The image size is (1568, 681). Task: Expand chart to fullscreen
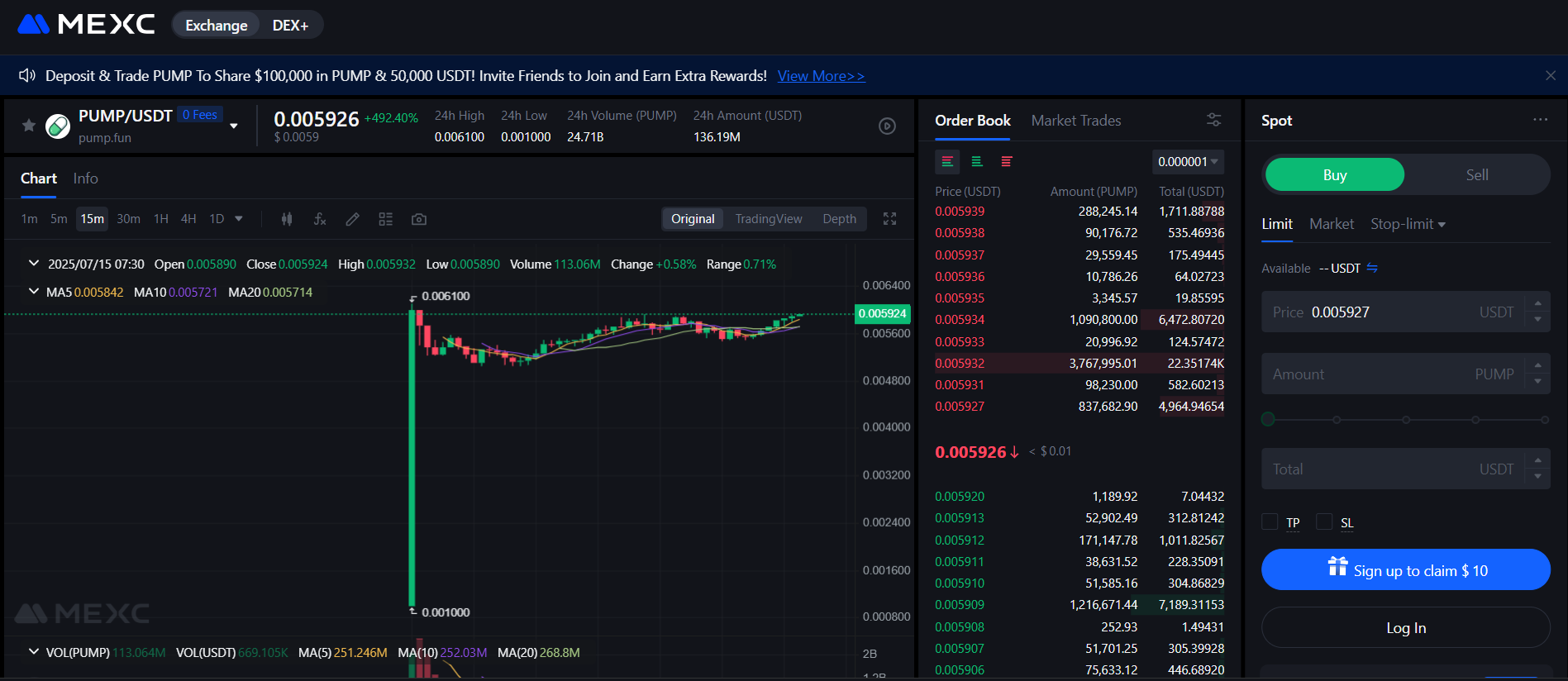[x=889, y=219]
